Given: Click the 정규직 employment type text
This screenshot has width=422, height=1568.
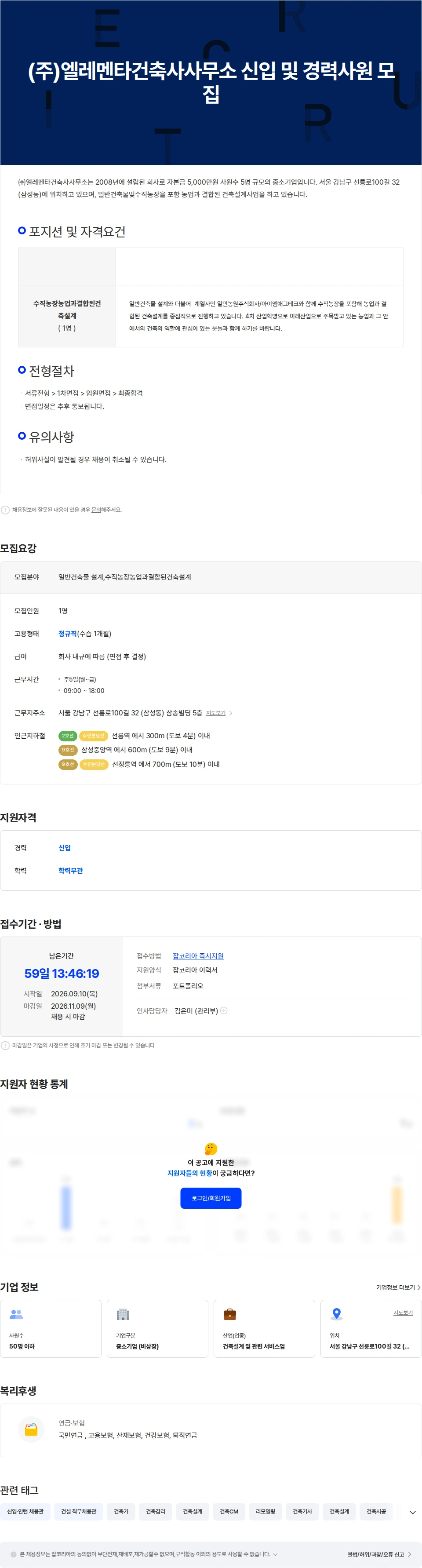Looking at the screenshot, I should 68,634.
